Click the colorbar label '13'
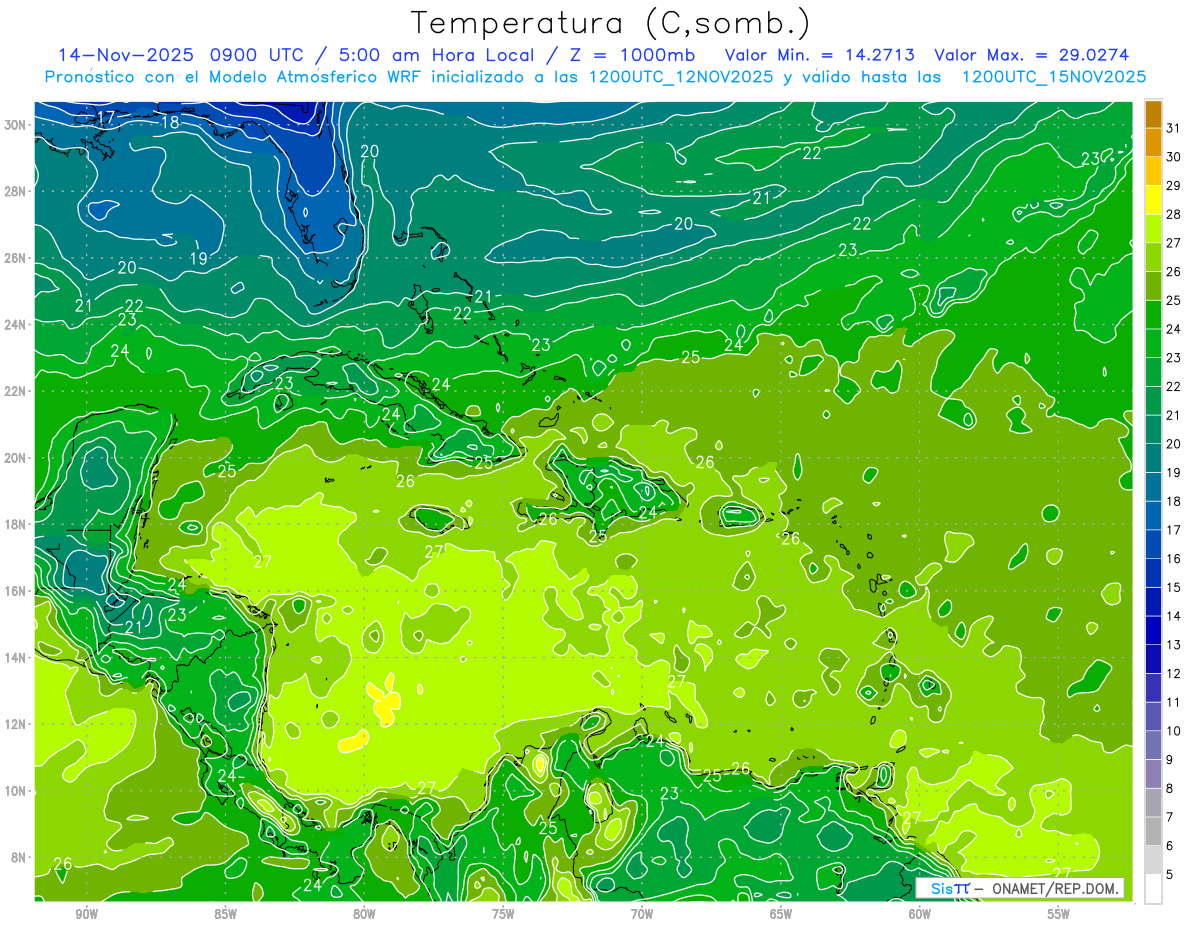 tap(1174, 645)
